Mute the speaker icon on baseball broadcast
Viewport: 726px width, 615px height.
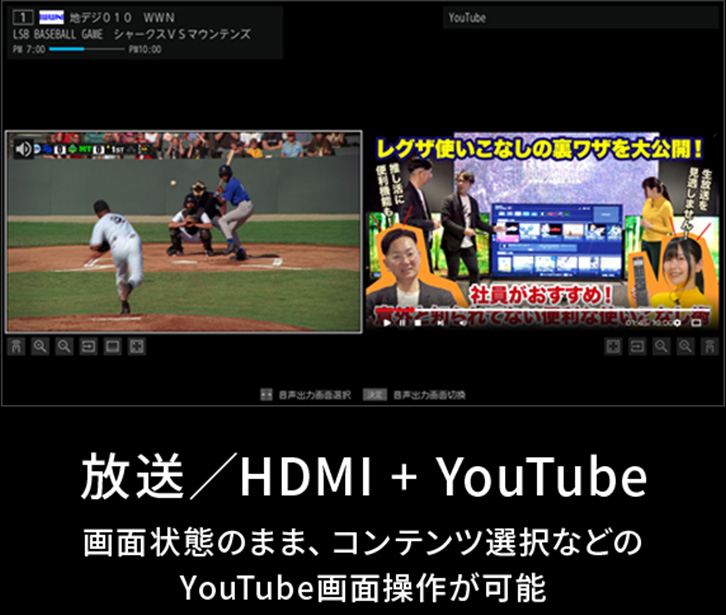(22, 148)
